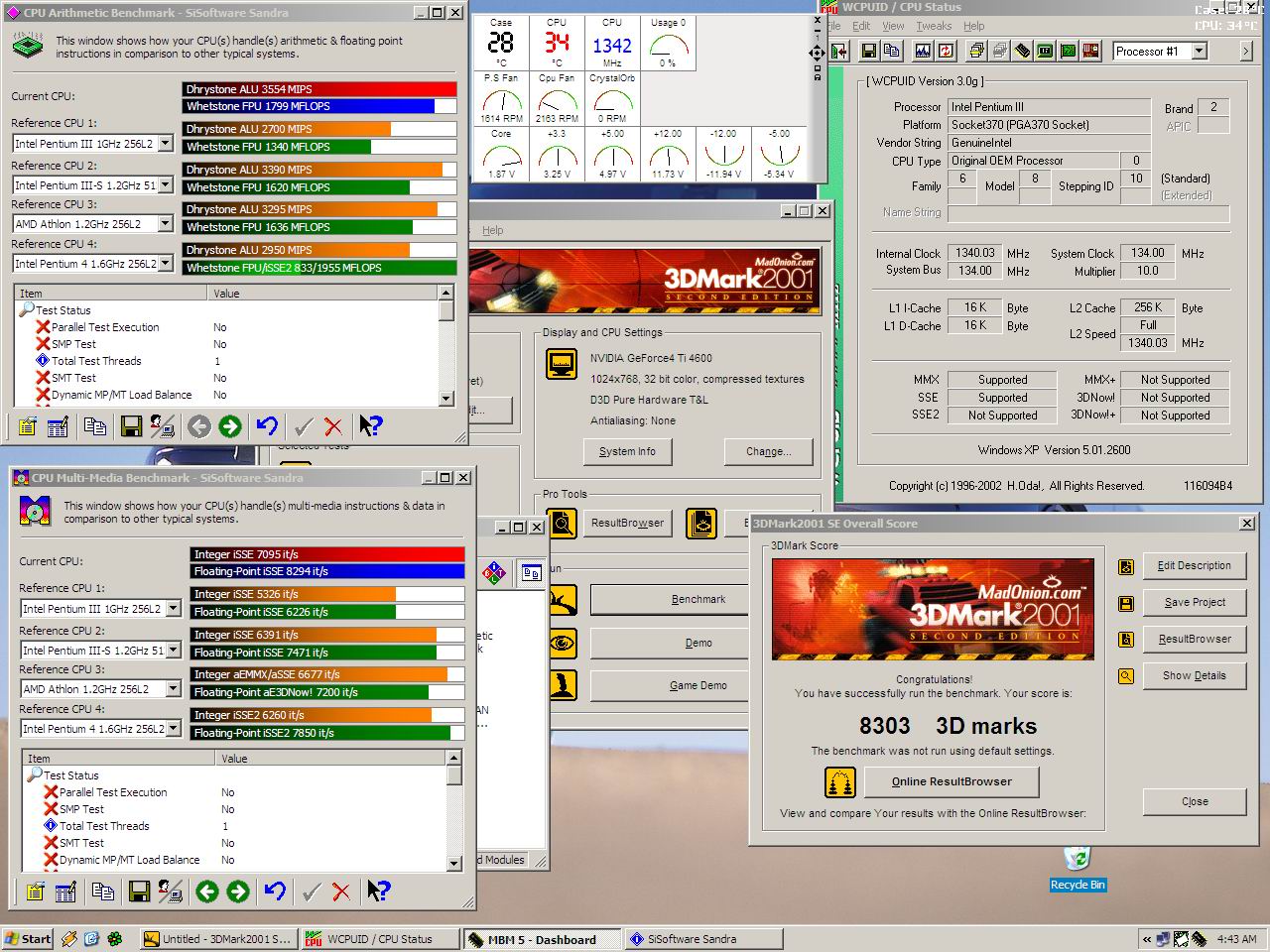Viewport: 1270px width, 952px height.
Task: Open Reference CPU 3 dropdown in Arithmetic Benchmark
Action: (165, 224)
